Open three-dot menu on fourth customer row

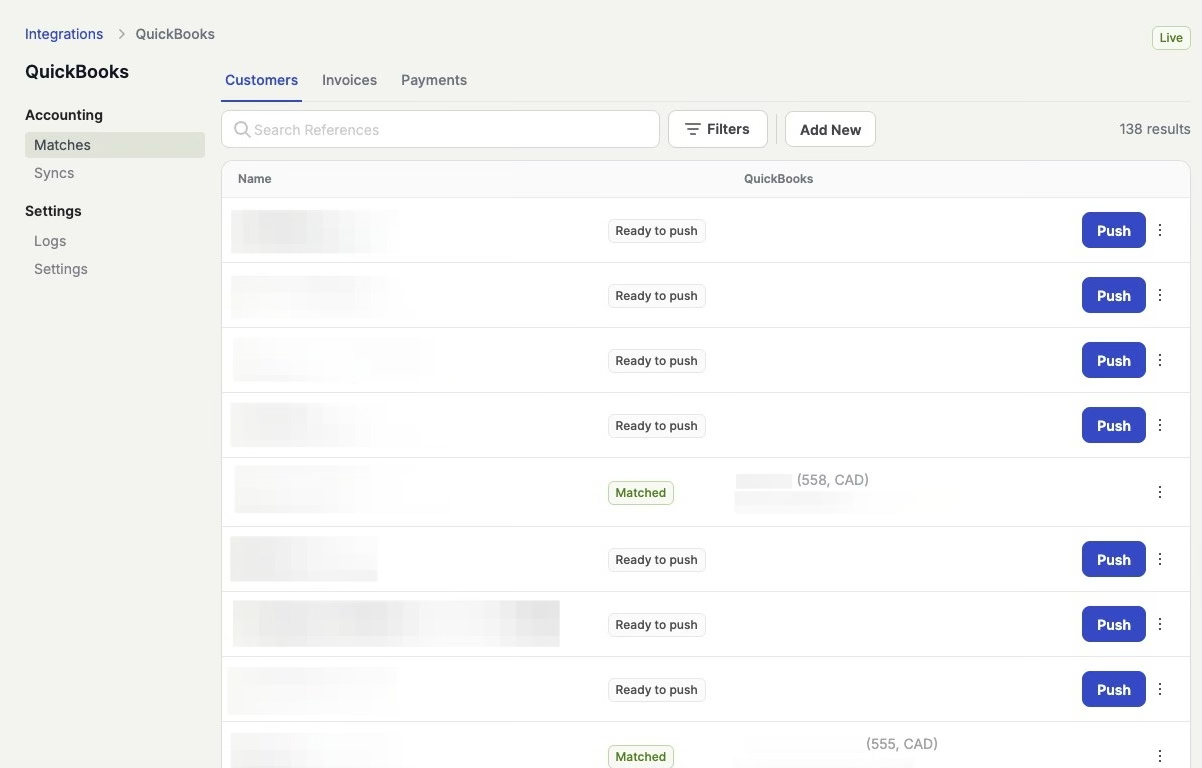point(1160,425)
